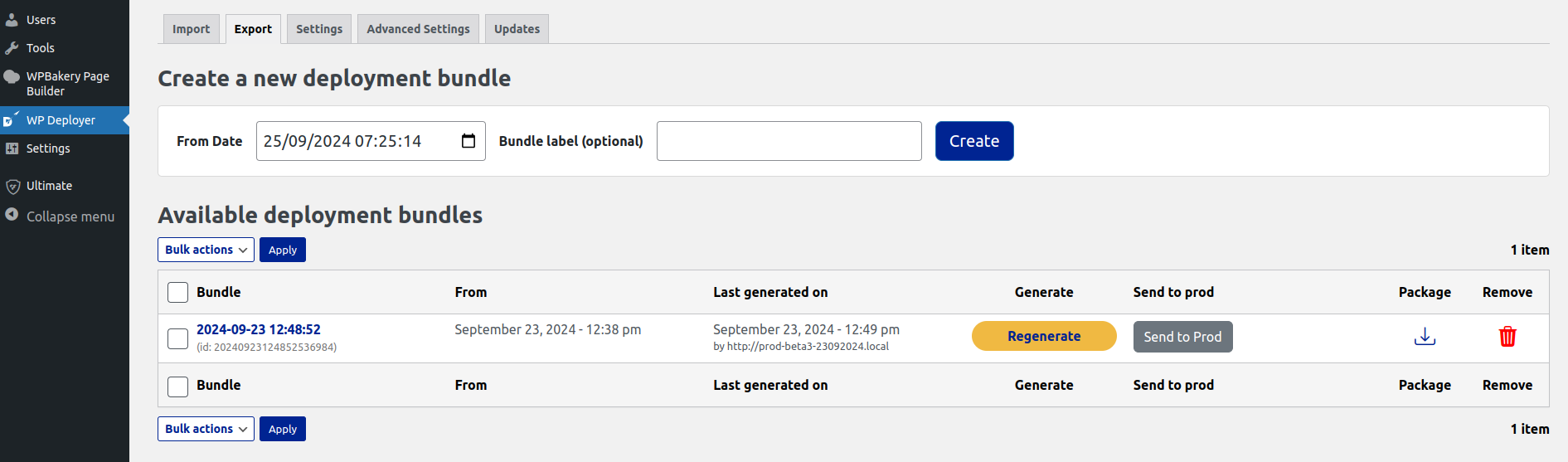Click the top Send to prod column header
The height and width of the screenshot is (462, 1568).
point(1173,292)
